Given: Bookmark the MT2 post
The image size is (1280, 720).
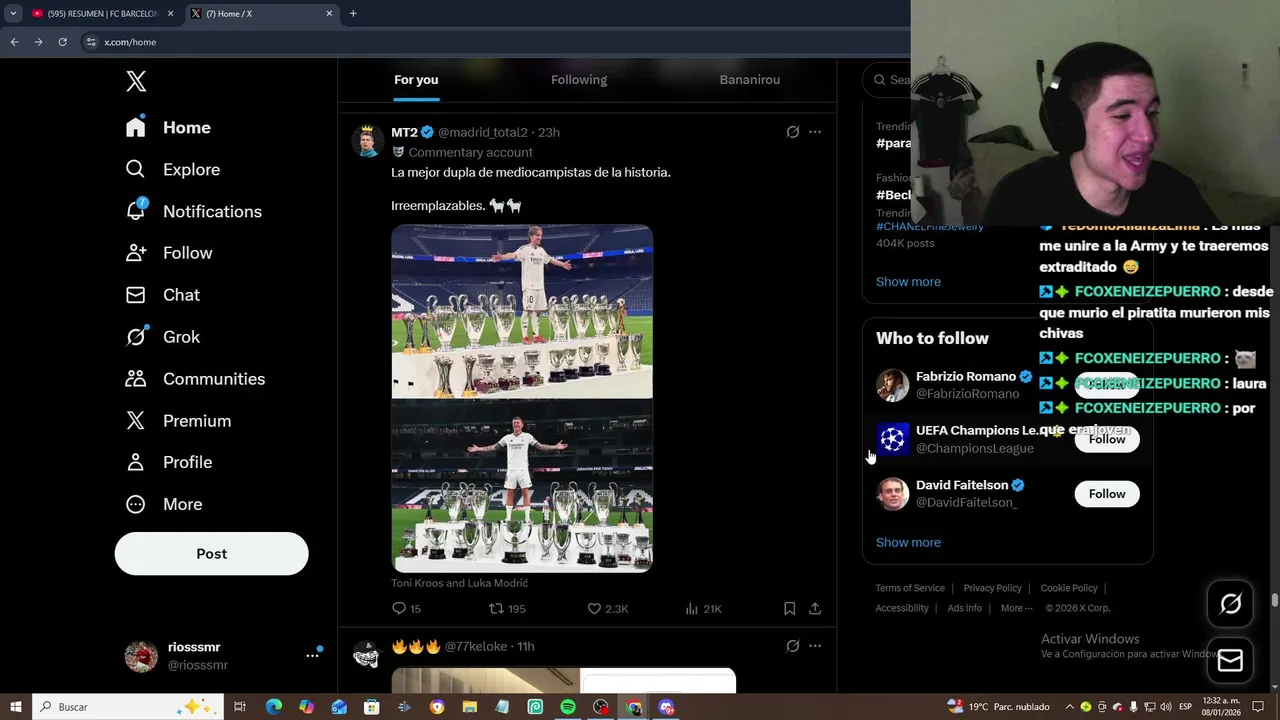Looking at the screenshot, I should [x=789, y=608].
